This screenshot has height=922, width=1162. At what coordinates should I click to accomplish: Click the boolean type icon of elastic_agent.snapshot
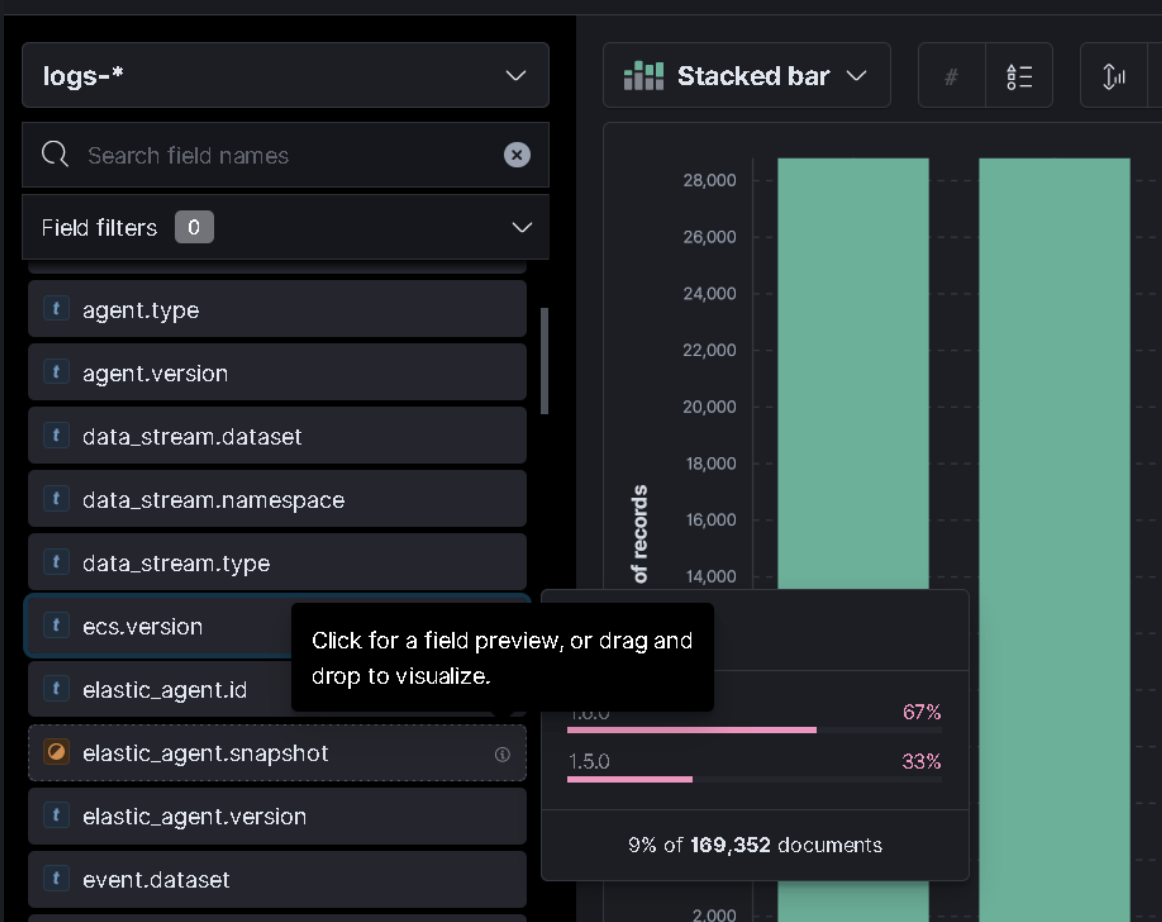(x=56, y=752)
